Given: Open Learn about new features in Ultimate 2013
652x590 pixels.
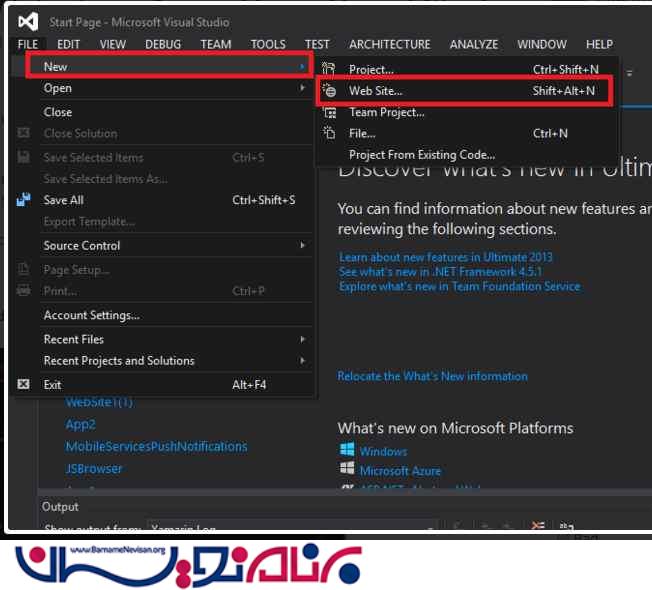Looking at the screenshot, I should pos(445,257).
